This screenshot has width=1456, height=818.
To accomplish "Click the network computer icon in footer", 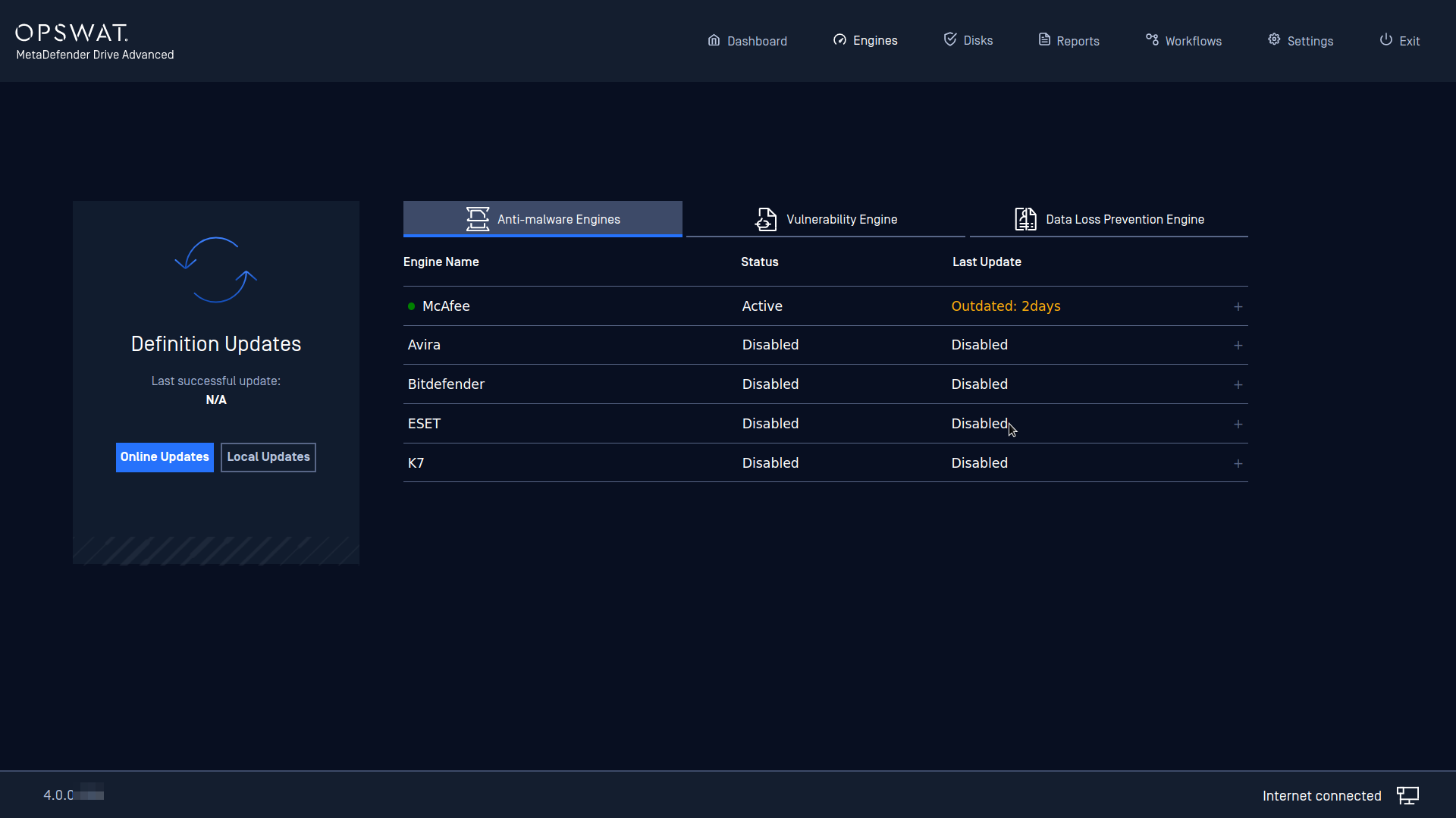I will [x=1407, y=795].
